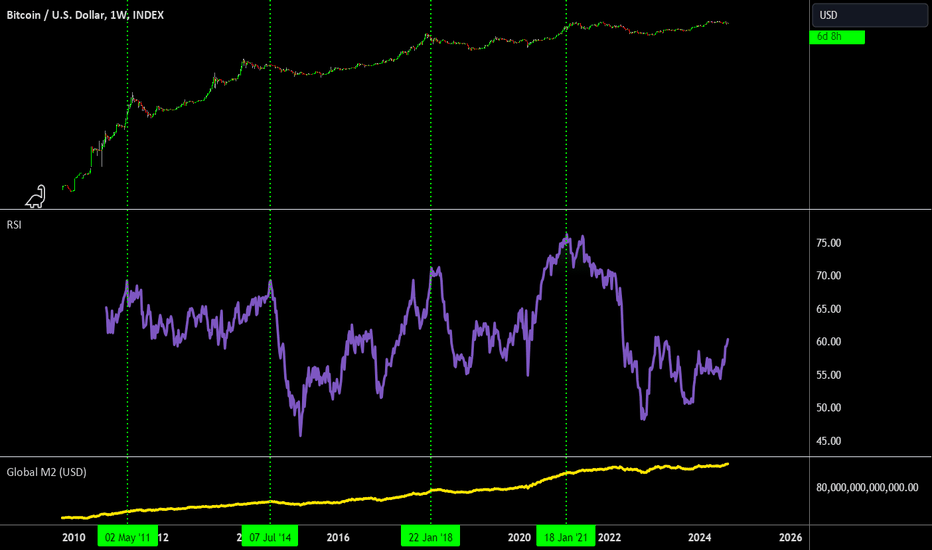Click the 55.00 RSI scale value
Screen dimensions: 932x550
pos(829,375)
